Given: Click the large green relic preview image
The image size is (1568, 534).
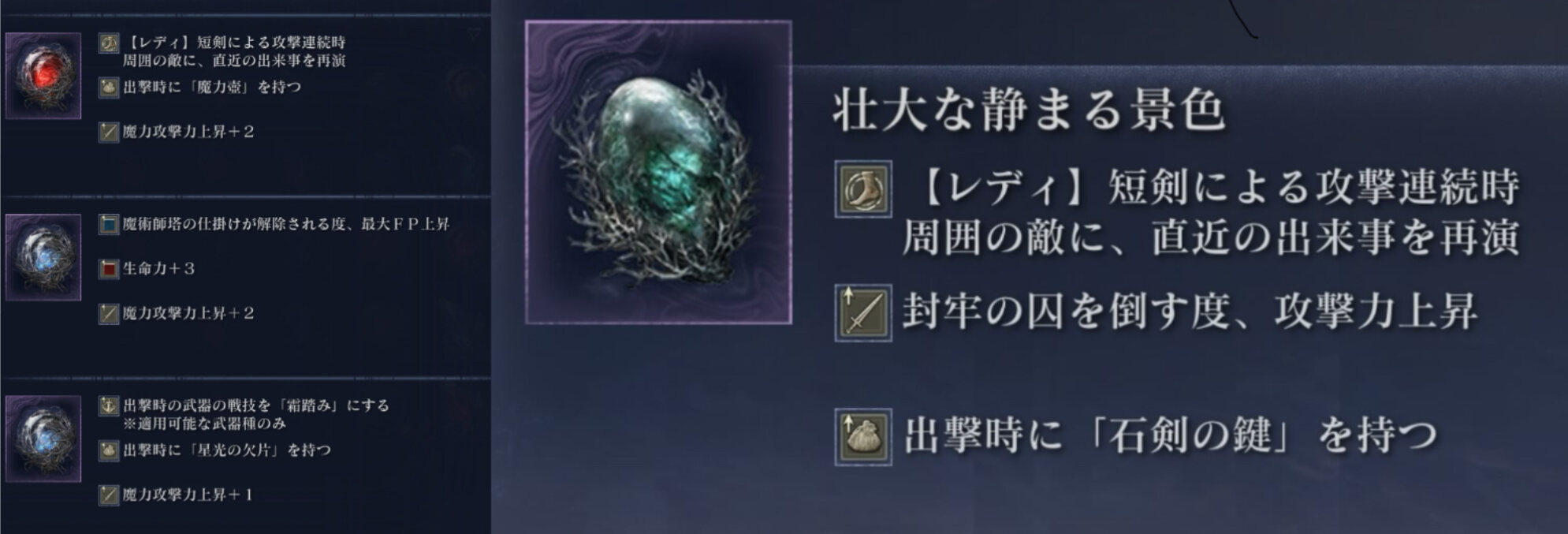Looking at the screenshot, I should (658, 172).
